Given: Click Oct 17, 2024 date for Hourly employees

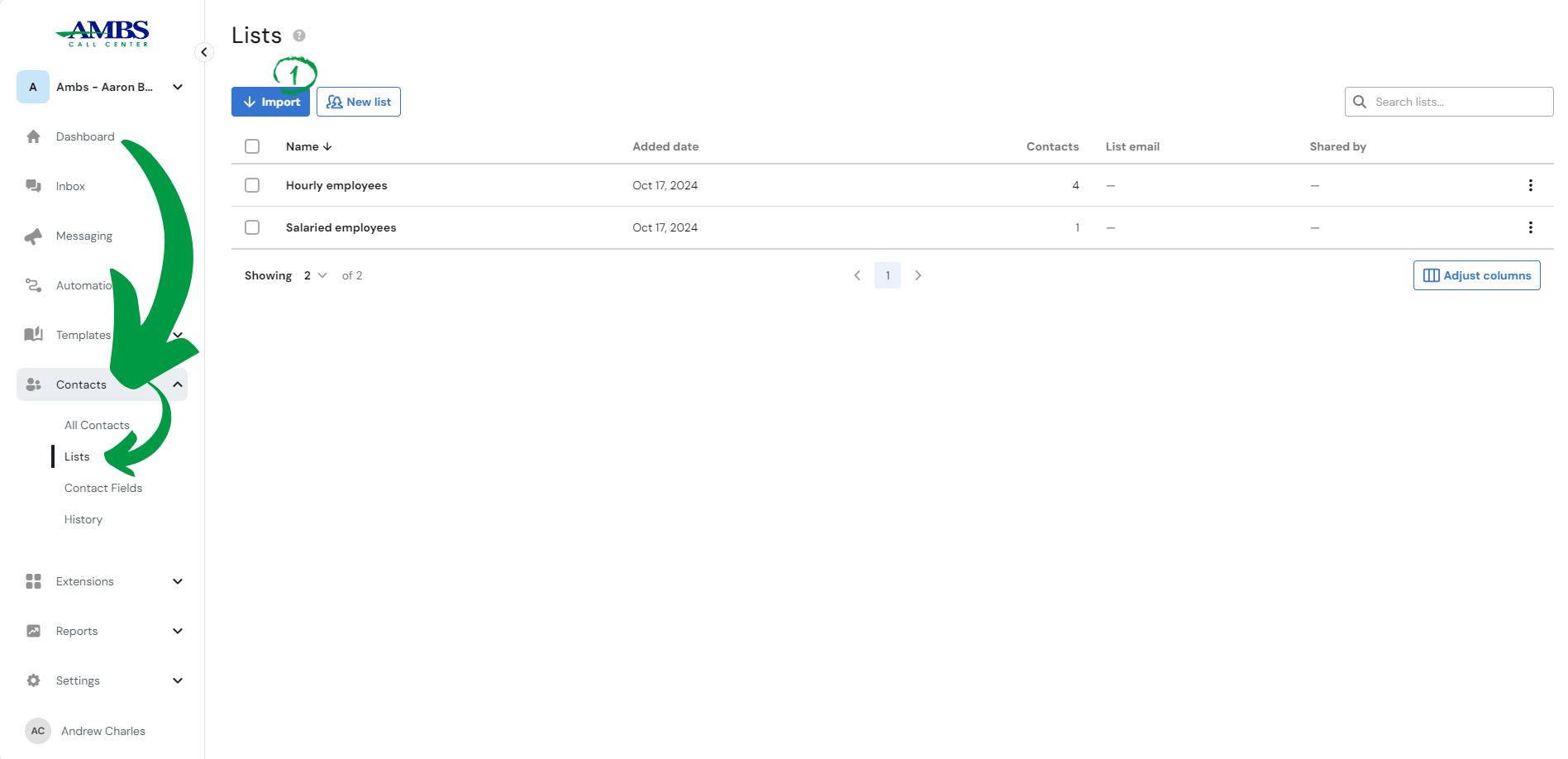Looking at the screenshot, I should pyautogui.click(x=665, y=185).
